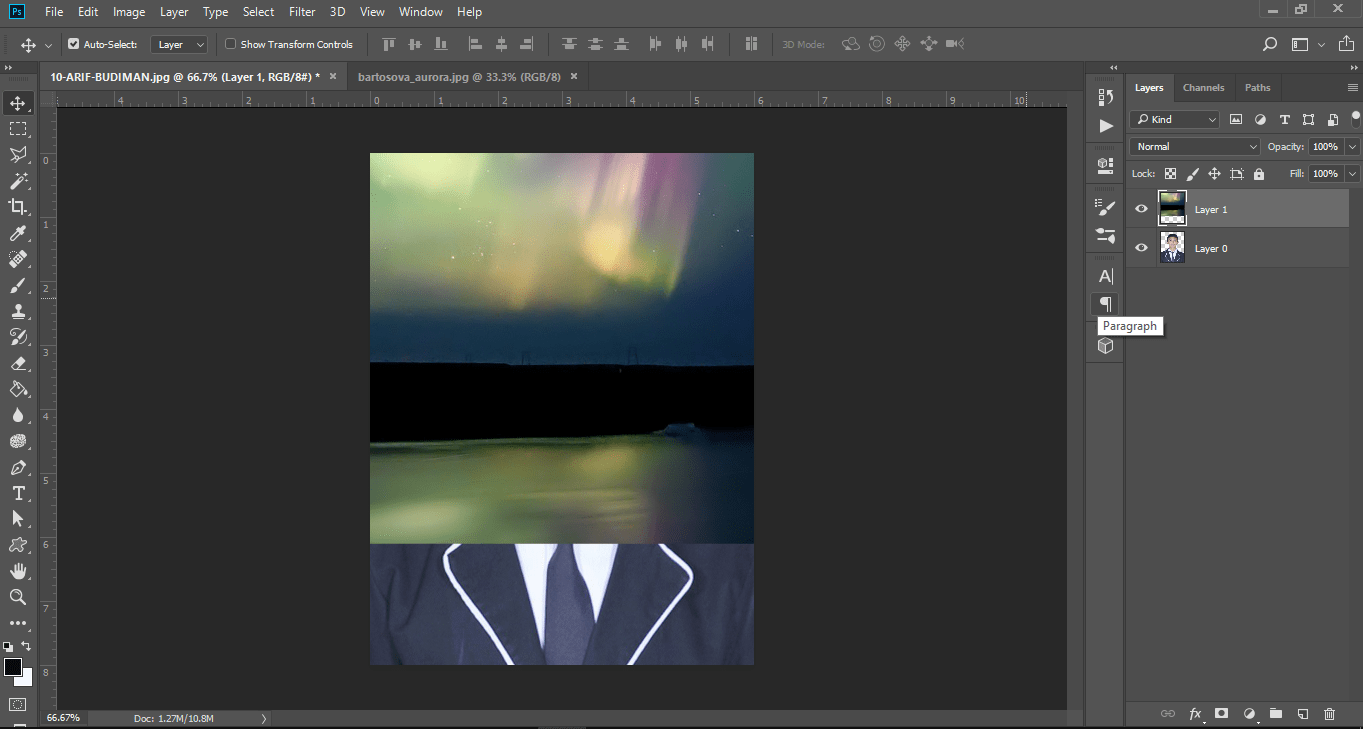This screenshot has width=1363, height=729.
Task: Enable Show Transform Controls
Action: click(x=230, y=44)
